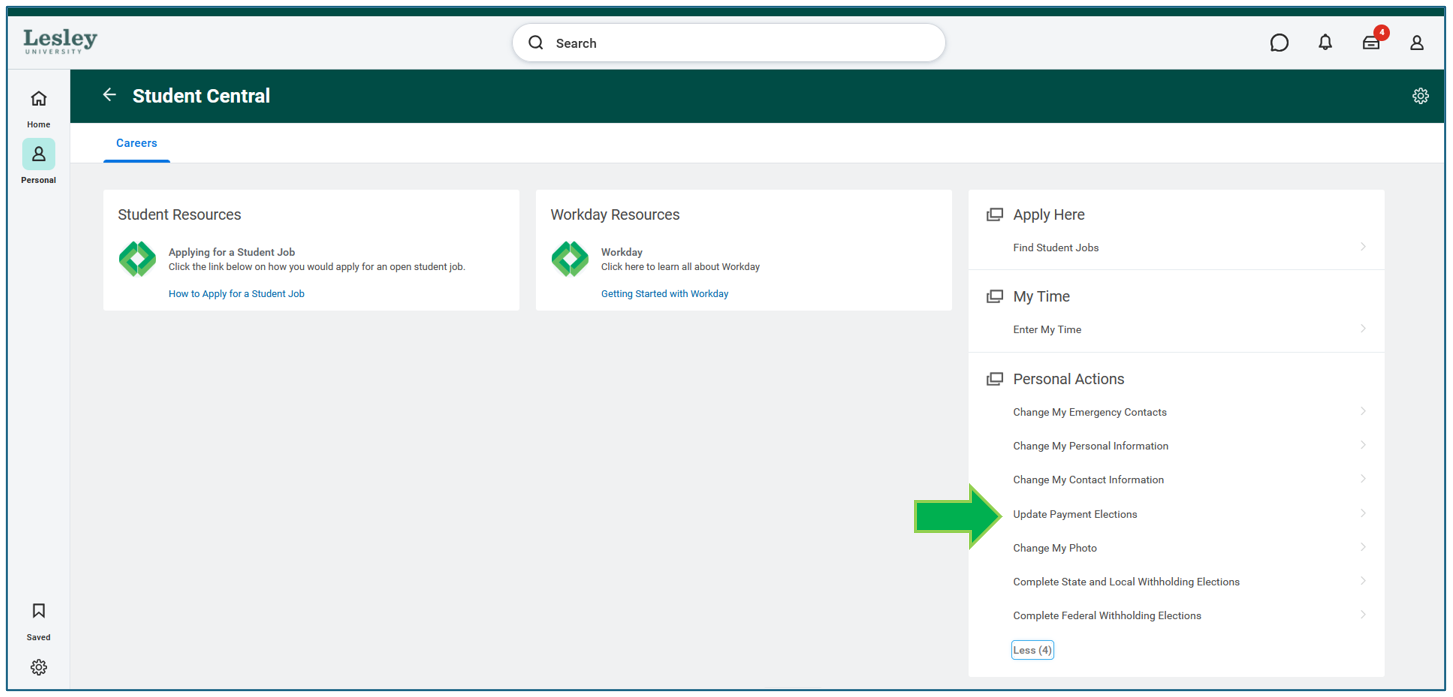Click the My Time heading
This screenshot has width=1453, height=697.
coord(1041,297)
